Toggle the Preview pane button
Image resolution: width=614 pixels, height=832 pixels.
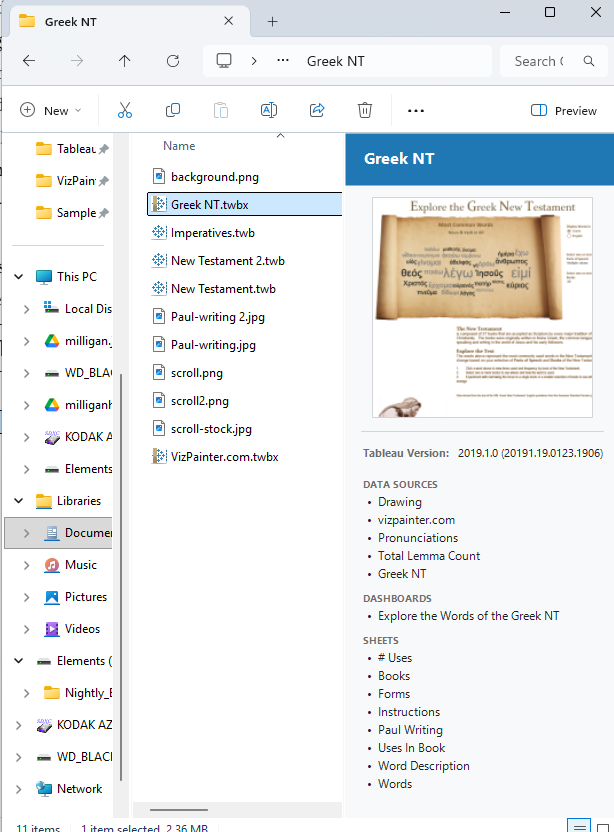pos(564,110)
